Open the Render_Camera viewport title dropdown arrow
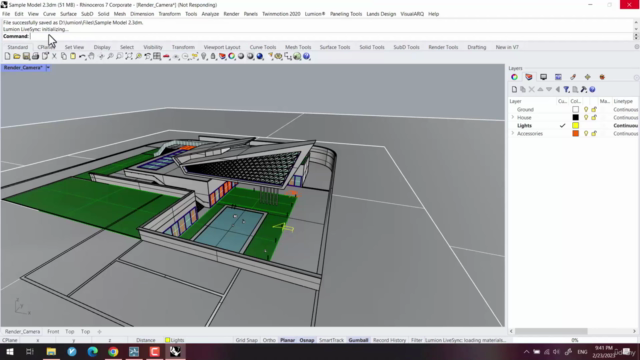The image size is (640, 360). coord(48,67)
